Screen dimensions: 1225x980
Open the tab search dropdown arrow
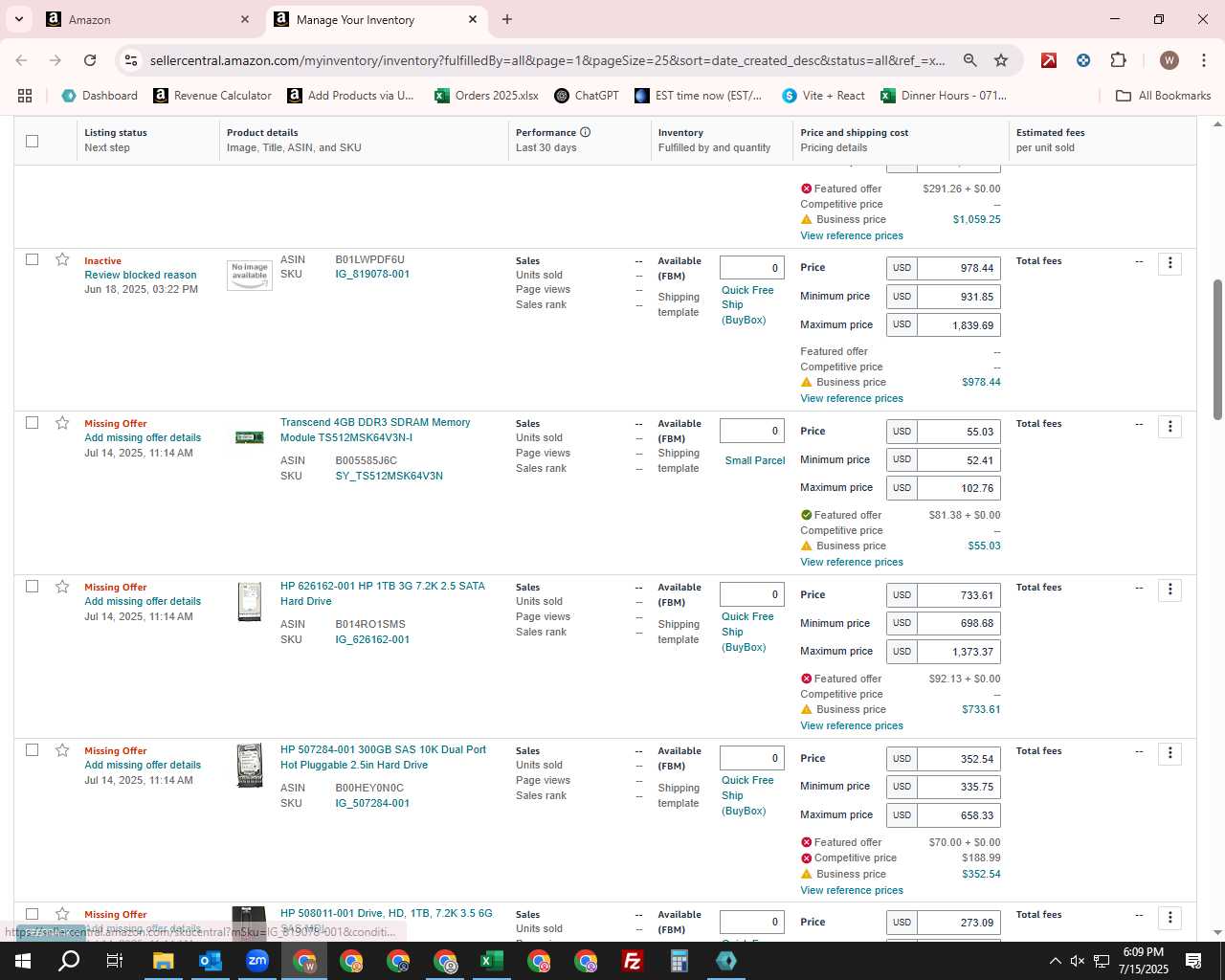tap(18, 19)
